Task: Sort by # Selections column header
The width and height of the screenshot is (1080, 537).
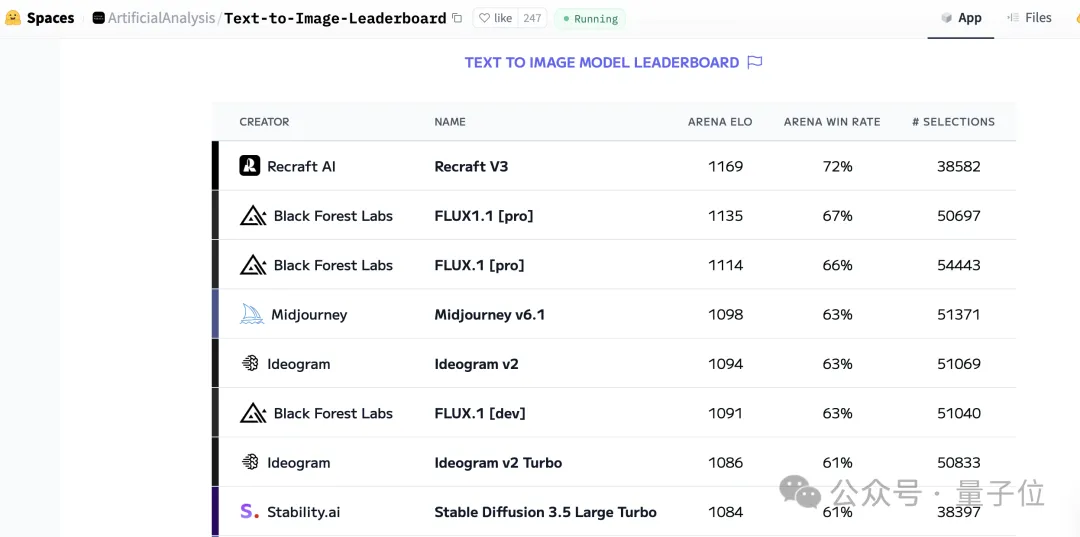Action: (x=953, y=122)
